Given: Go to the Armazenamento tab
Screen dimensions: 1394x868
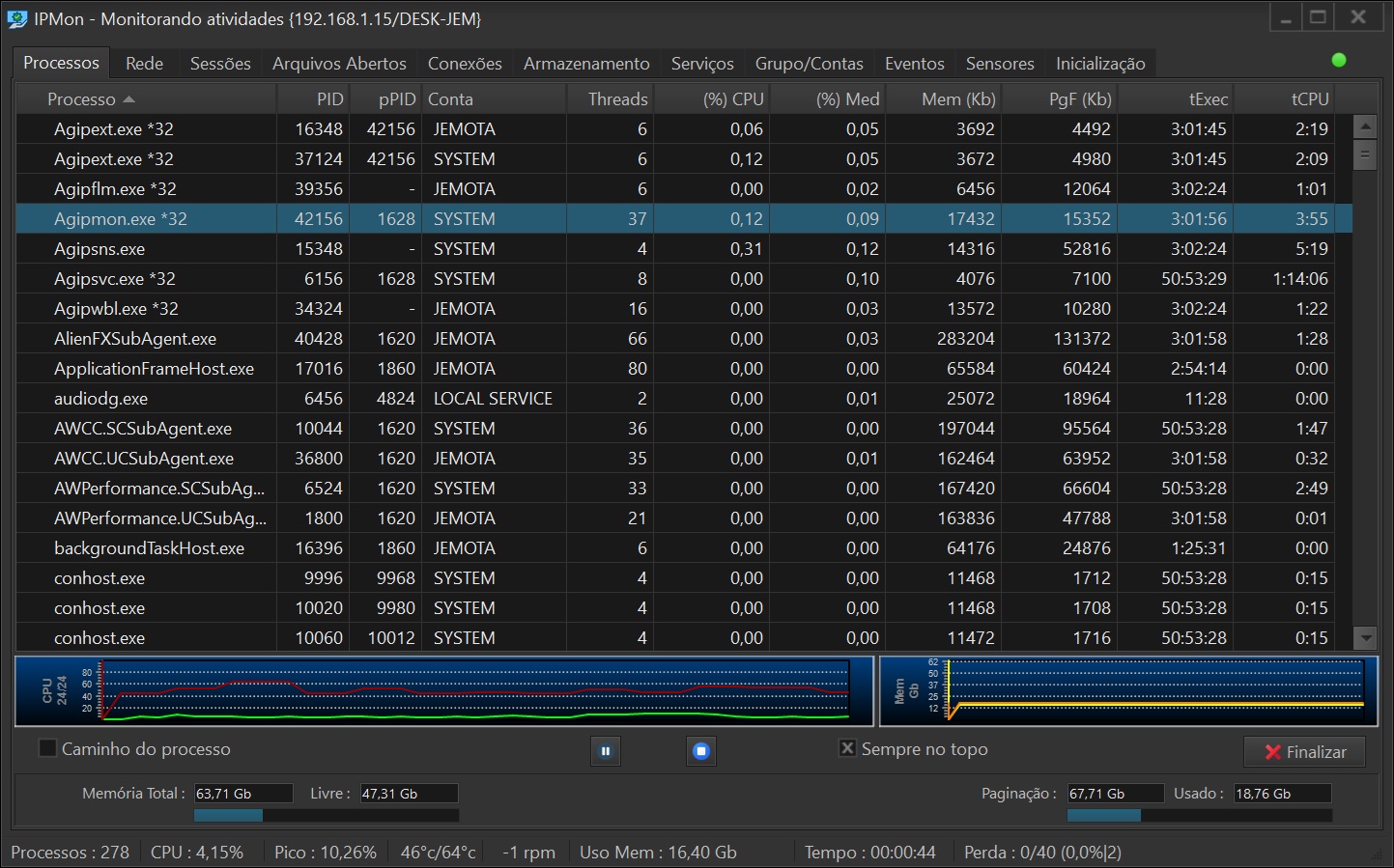Looking at the screenshot, I should coord(586,64).
